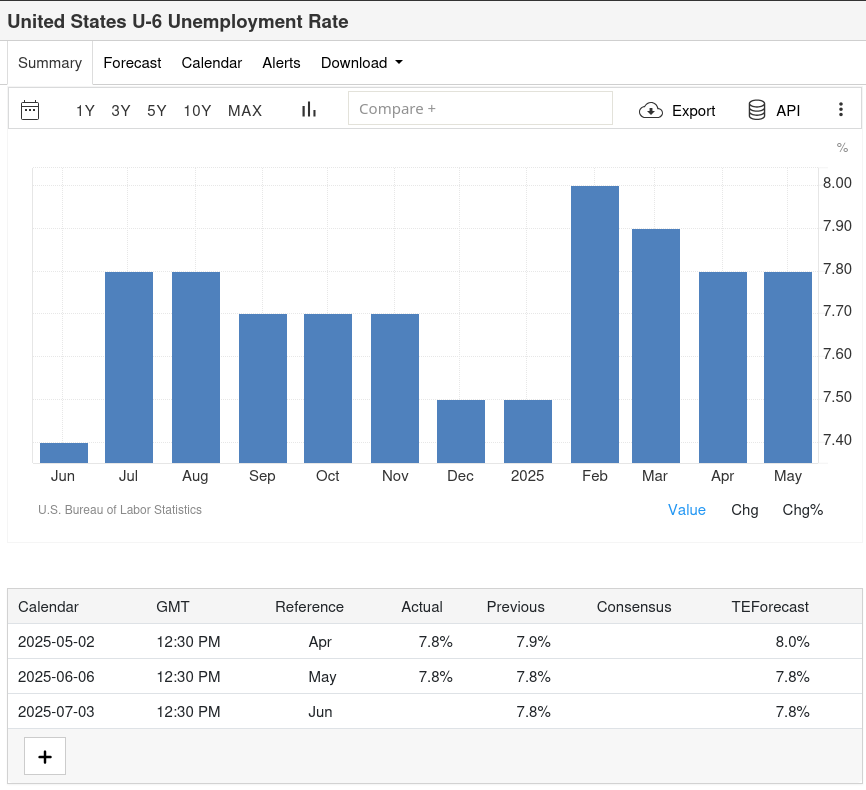Click the bar chart type icon
The height and width of the screenshot is (790, 866).
(308, 110)
